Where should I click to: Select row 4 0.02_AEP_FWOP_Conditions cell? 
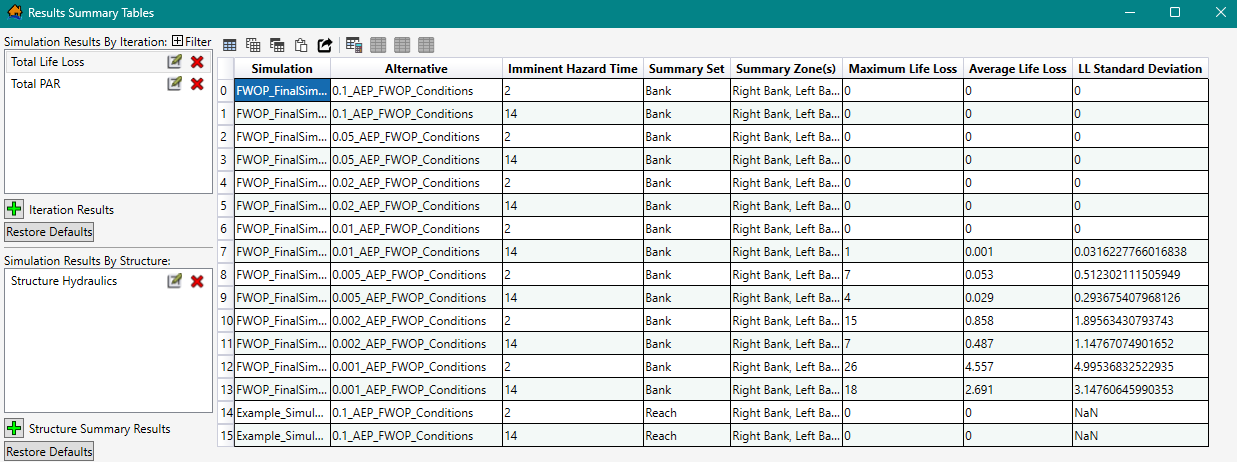coord(416,183)
